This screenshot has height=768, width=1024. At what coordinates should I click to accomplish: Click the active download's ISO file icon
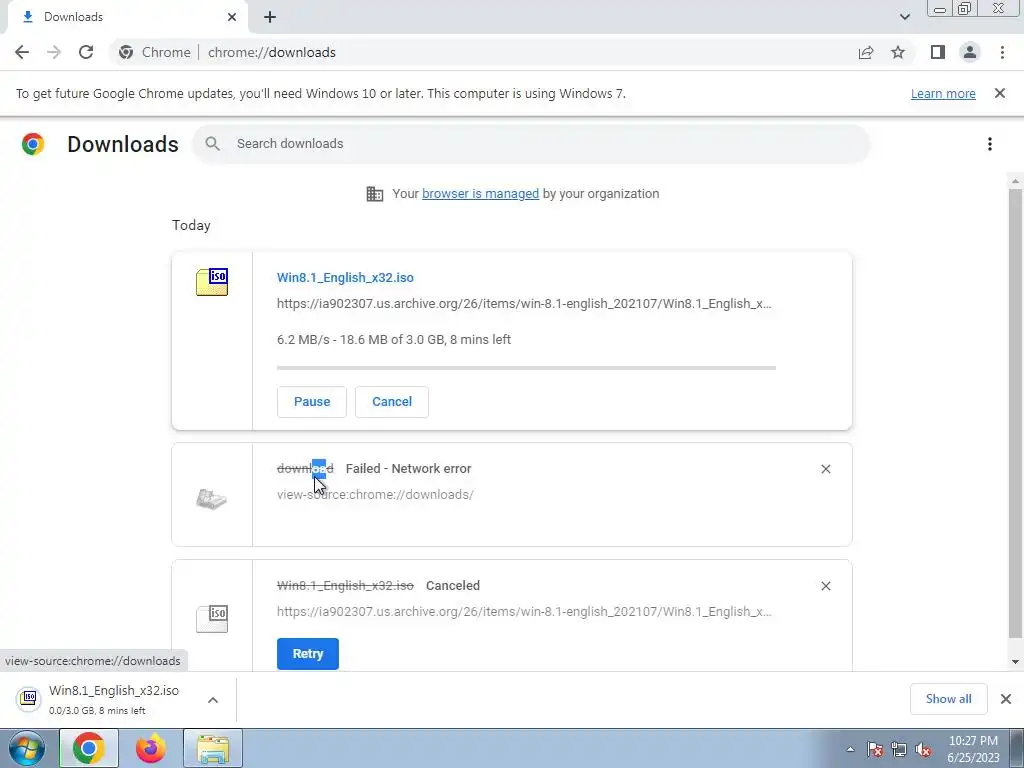[212, 282]
